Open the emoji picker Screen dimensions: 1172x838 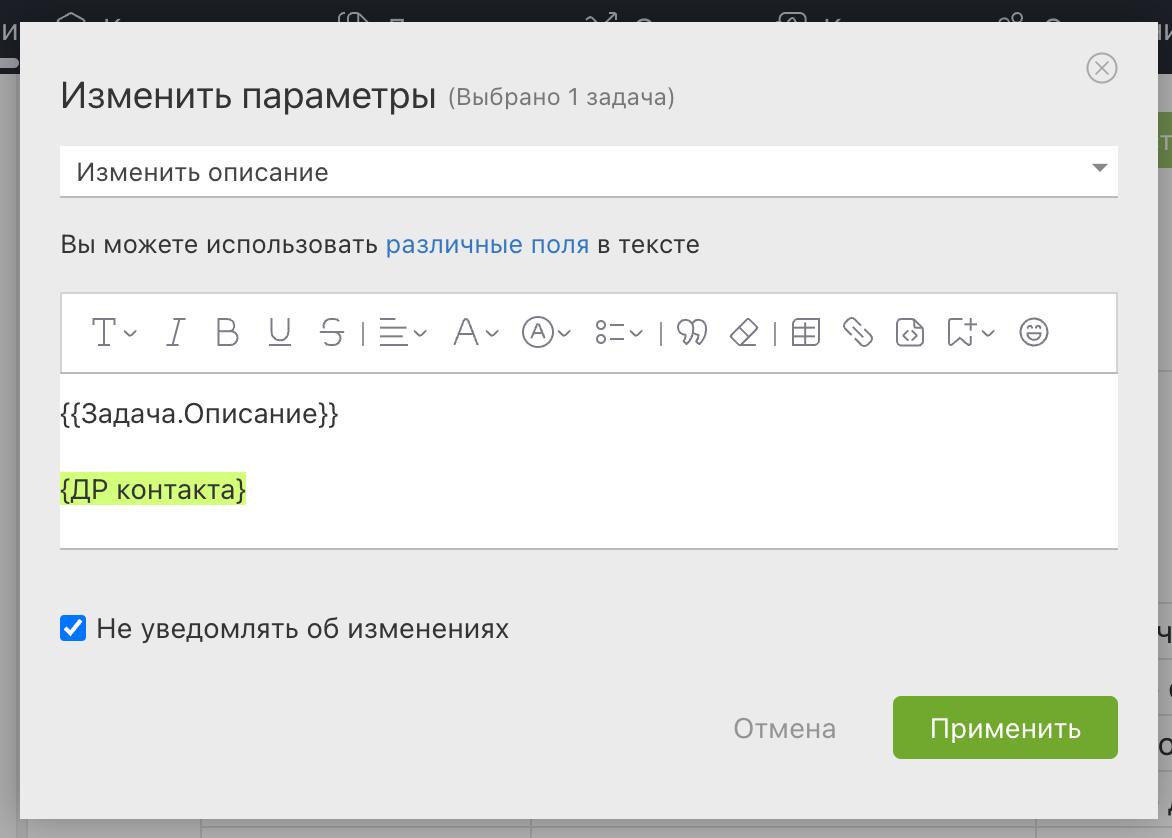click(x=1033, y=332)
